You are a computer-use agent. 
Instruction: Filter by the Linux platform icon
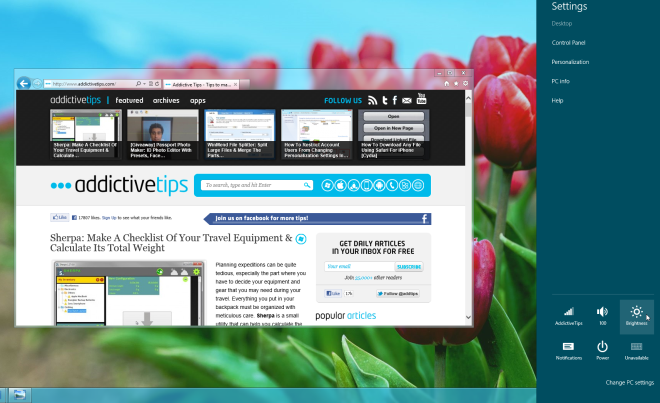pyautogui.click(x=353, y=185)
